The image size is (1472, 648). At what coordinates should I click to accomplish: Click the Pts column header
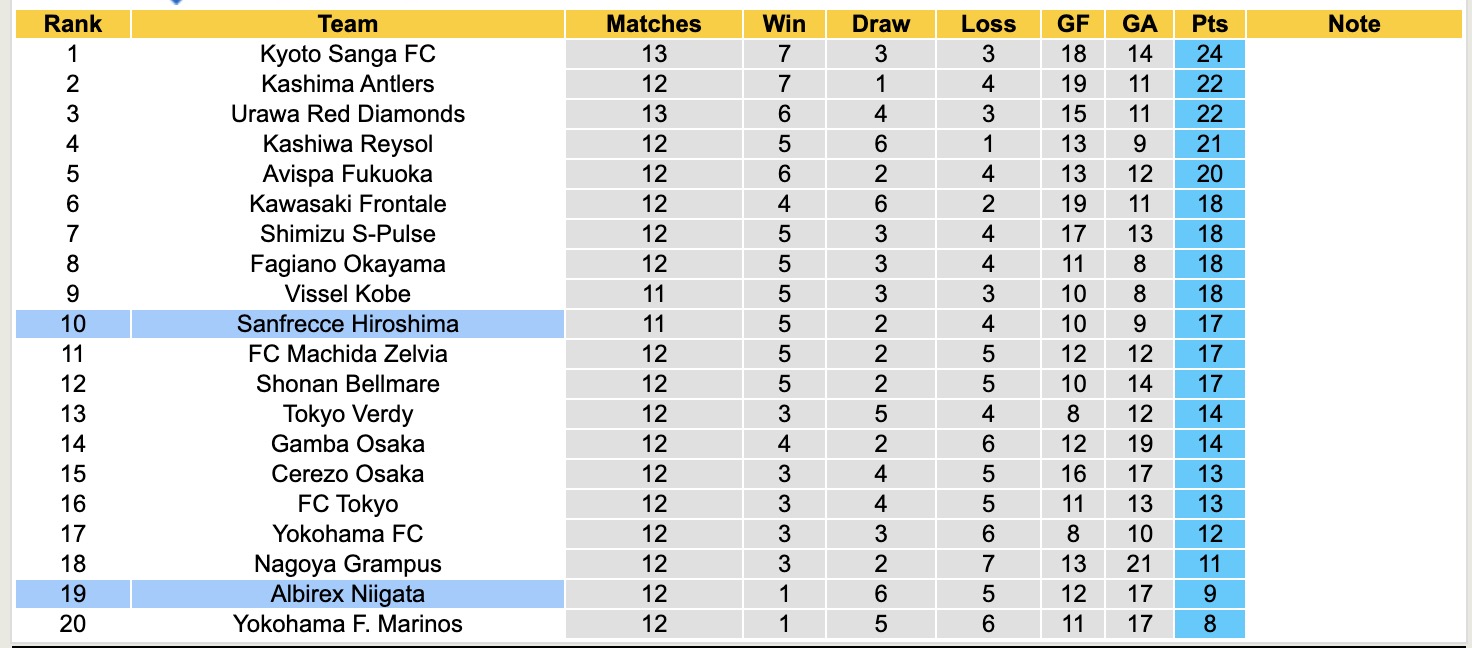click(1210, 24)
